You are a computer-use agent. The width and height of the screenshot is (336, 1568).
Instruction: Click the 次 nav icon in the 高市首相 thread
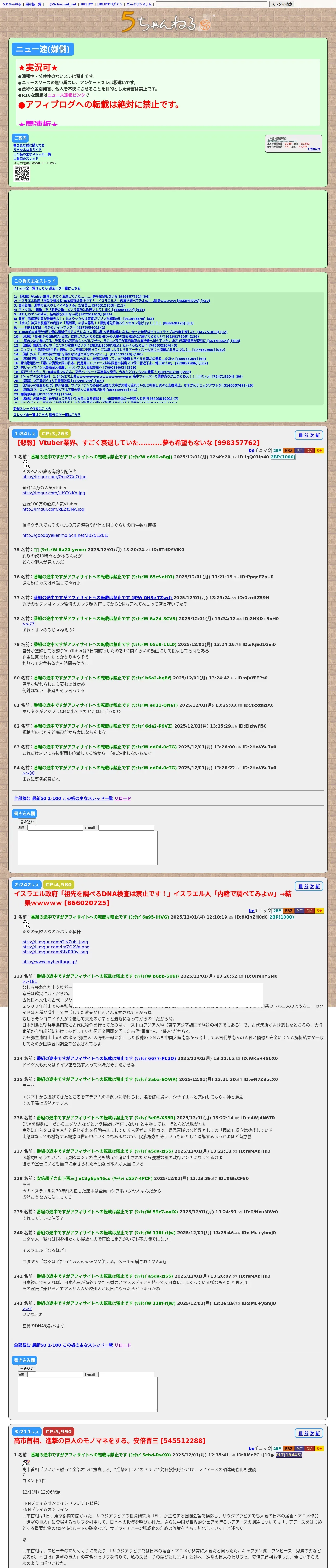pyautogui.click(x=312, y=1433)
